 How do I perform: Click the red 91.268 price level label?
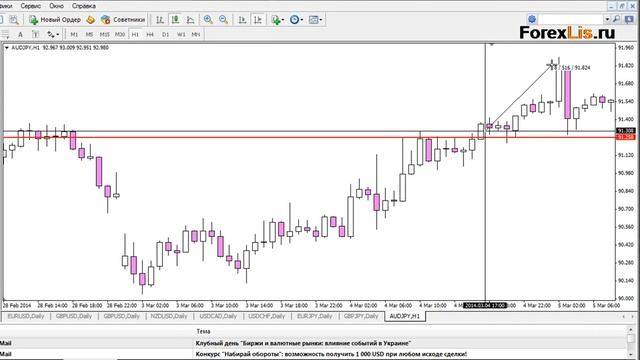coord(626,137)
